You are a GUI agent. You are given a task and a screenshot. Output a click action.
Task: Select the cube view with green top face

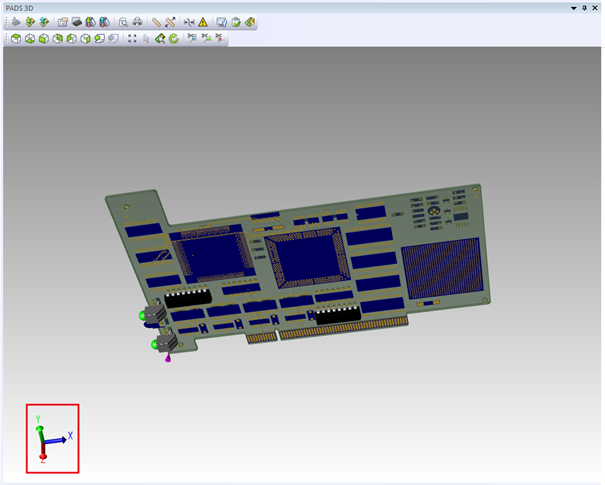(x=16, y=39)
